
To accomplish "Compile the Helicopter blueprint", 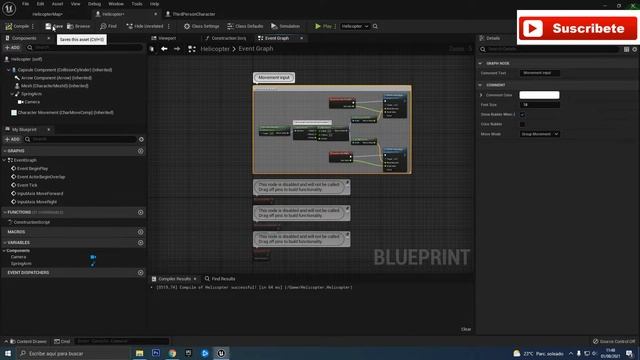I will click(x=17, y=26).
